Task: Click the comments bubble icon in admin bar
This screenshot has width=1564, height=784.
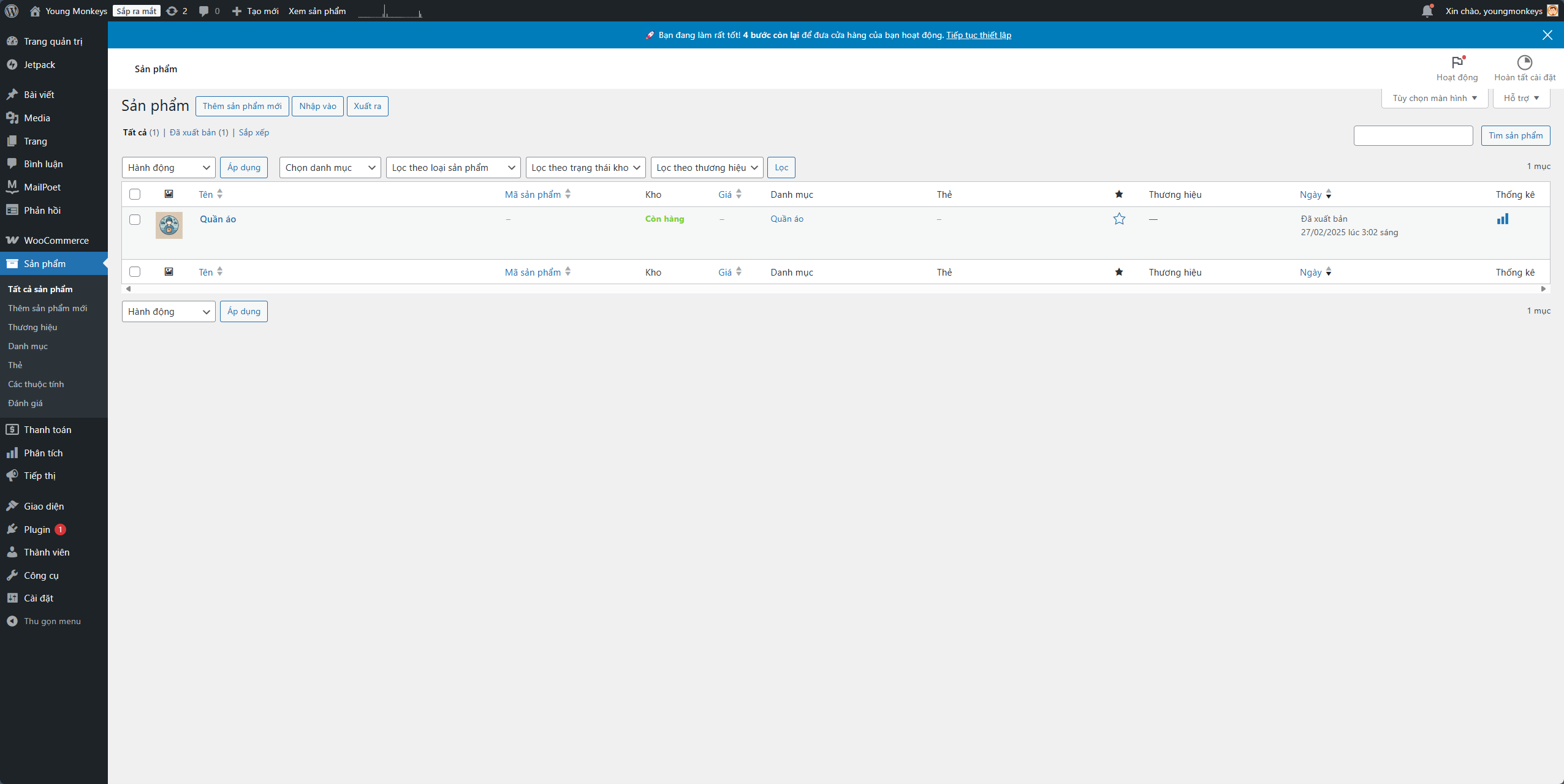Action: [204, 11]
